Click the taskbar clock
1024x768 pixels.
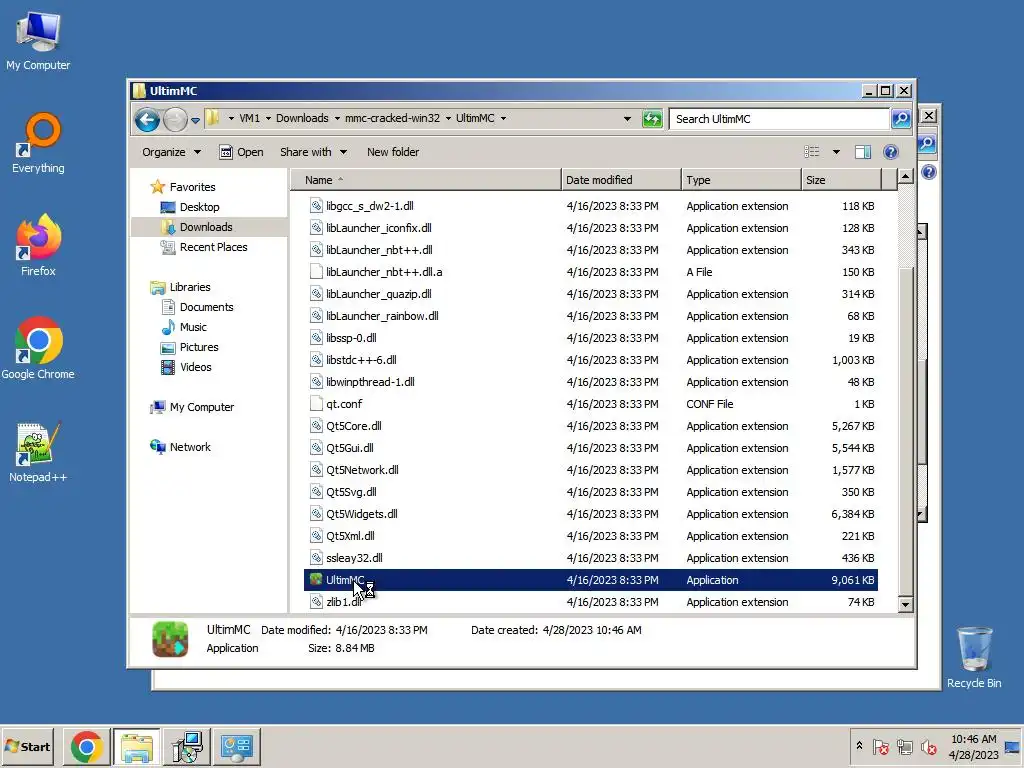coord(973,747)
